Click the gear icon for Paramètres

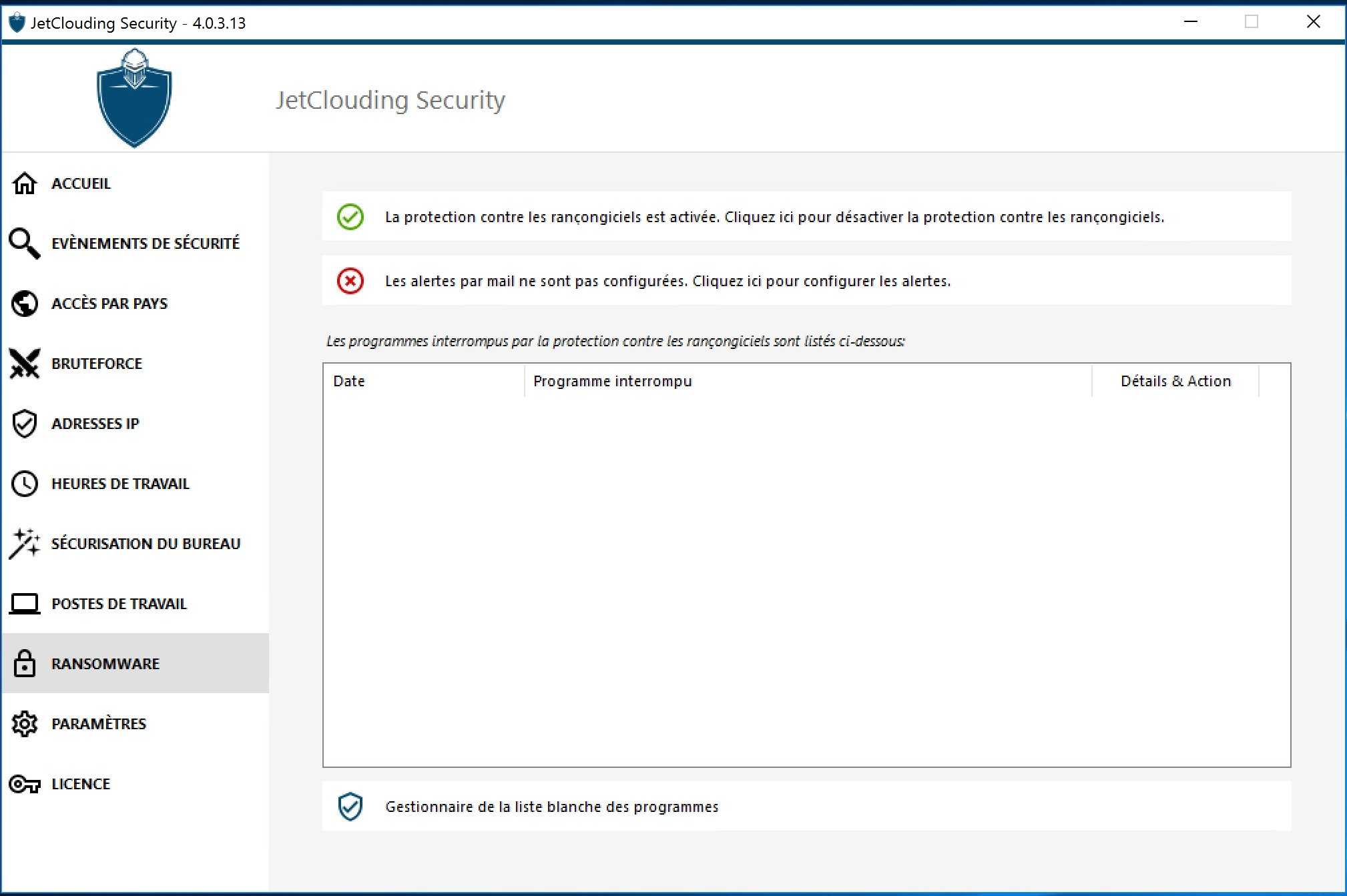(25, 724)
